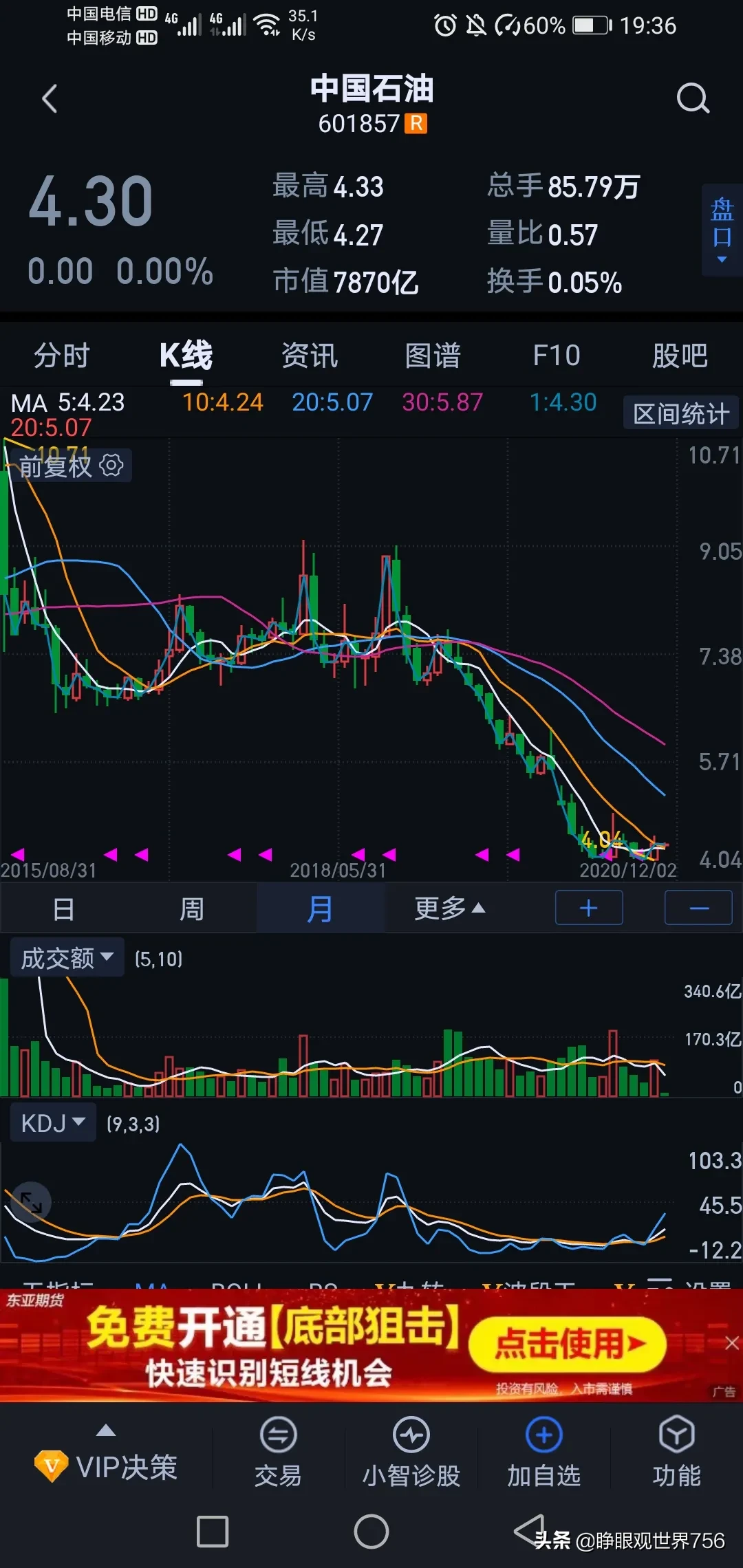The width and height of the screenshot is (743, 1568).
Task: Select the 日 daily period
Action: 63,908
